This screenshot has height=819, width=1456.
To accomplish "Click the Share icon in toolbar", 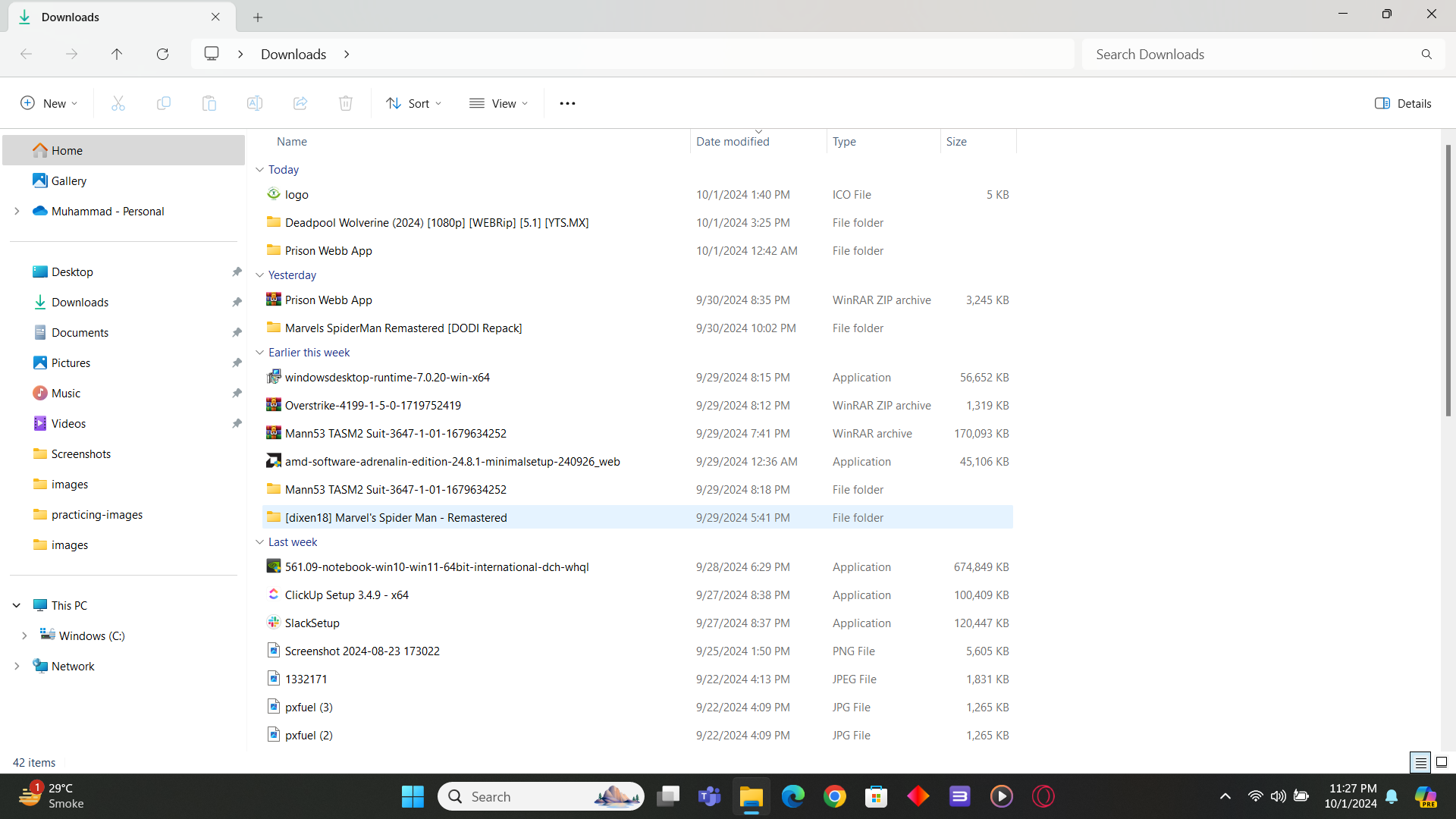I will click(x=300, y=104).
